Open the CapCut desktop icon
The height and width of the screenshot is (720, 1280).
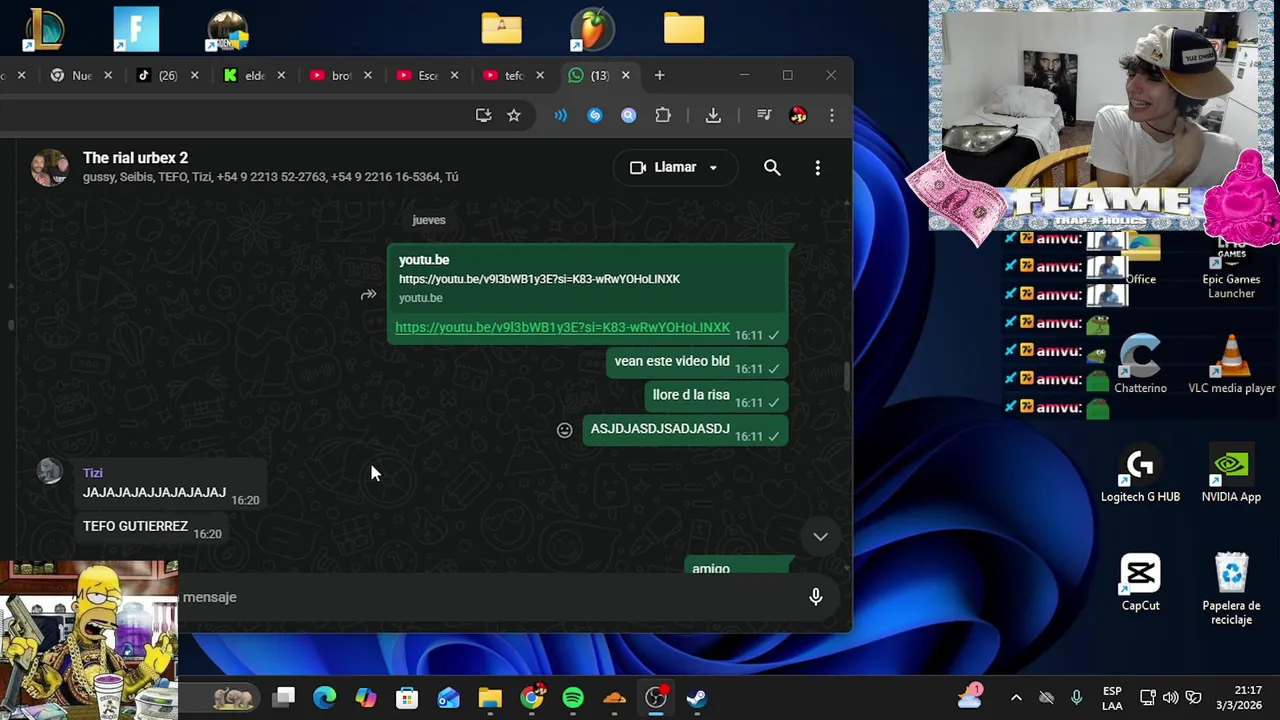[x=1140, y=582]
